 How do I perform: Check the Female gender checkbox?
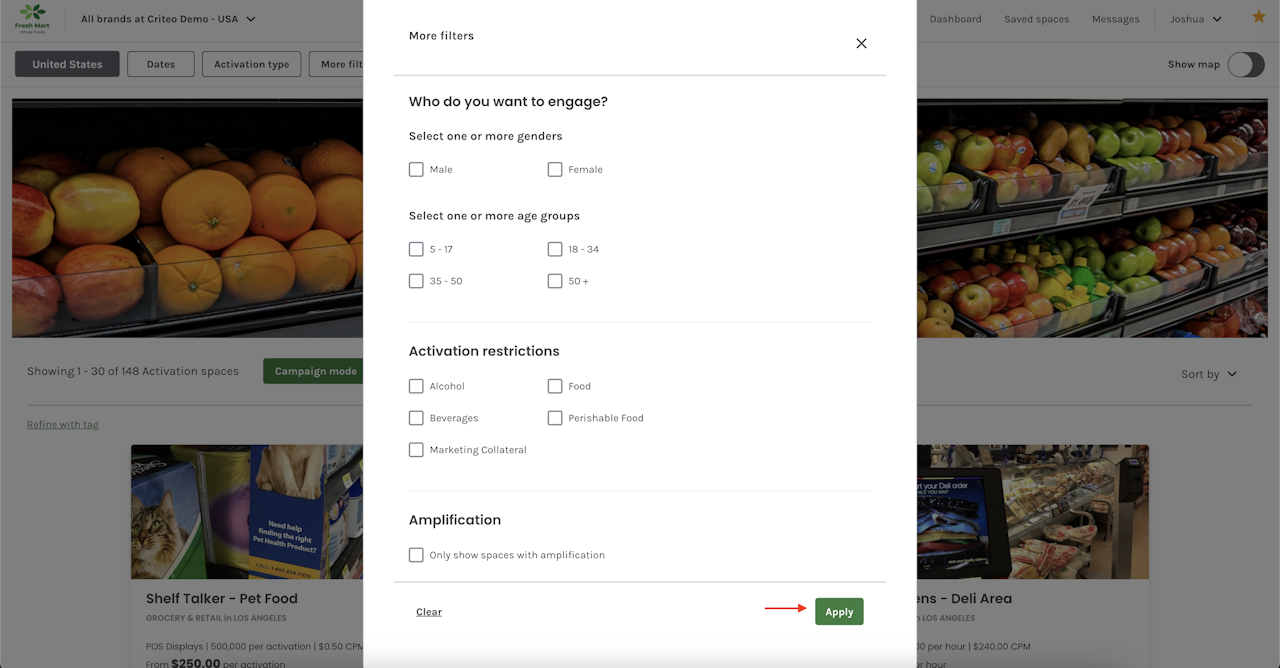pos(555,170)
